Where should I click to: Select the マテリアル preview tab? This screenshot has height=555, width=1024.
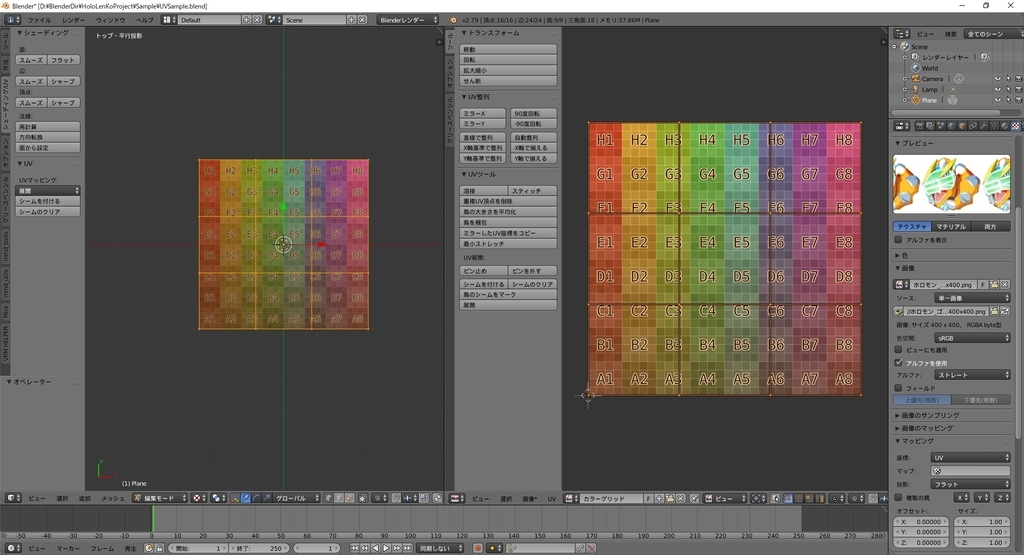pyautogui.click(x=951, y=227)
